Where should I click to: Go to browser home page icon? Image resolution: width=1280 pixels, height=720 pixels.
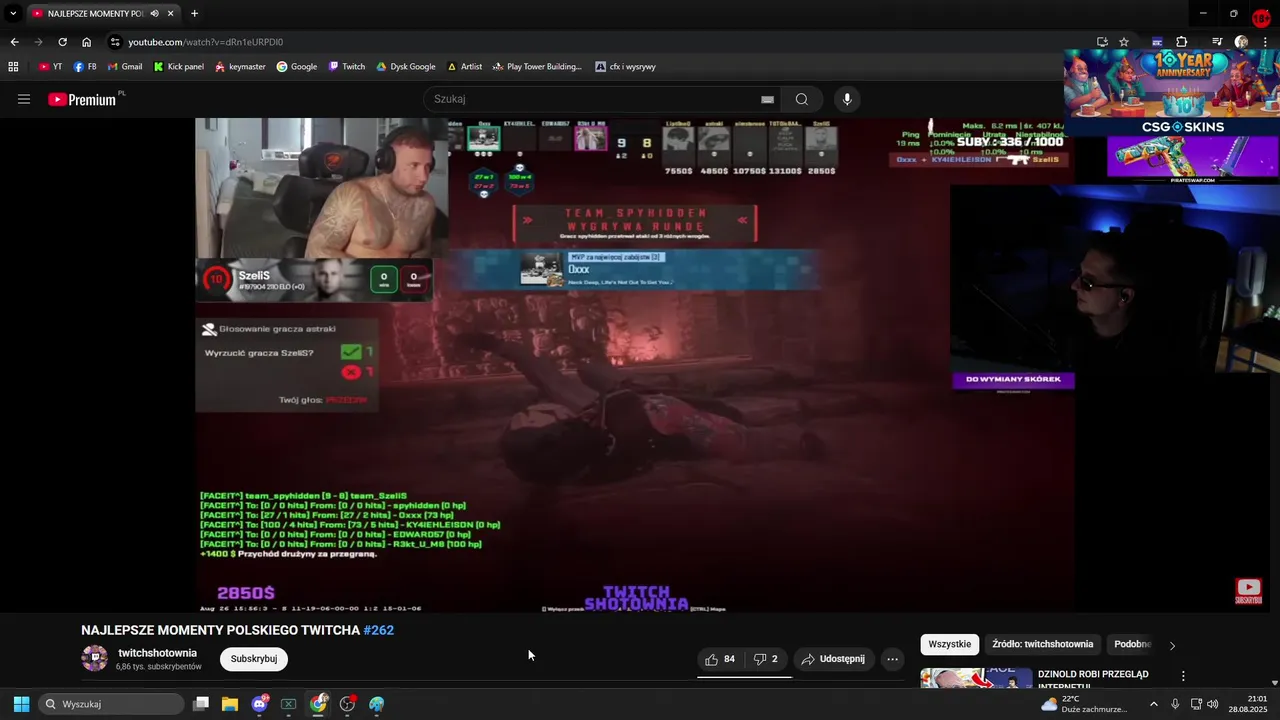click(86, 42)
